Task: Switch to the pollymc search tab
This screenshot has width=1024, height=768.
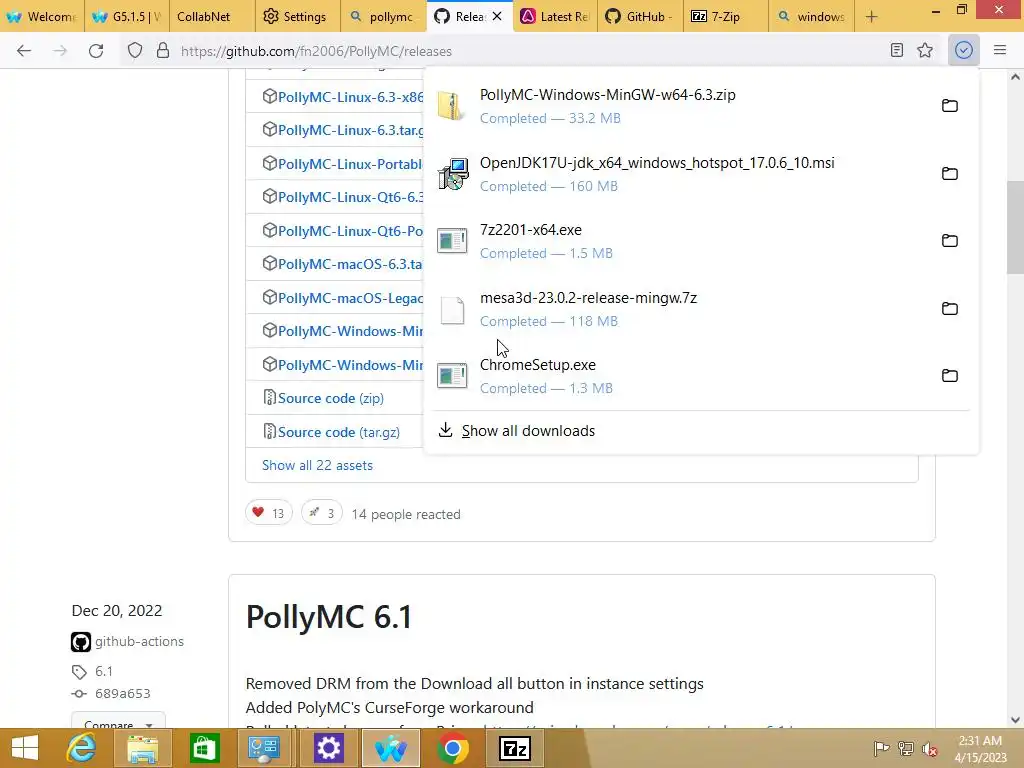Action: (x=383, y=16)
